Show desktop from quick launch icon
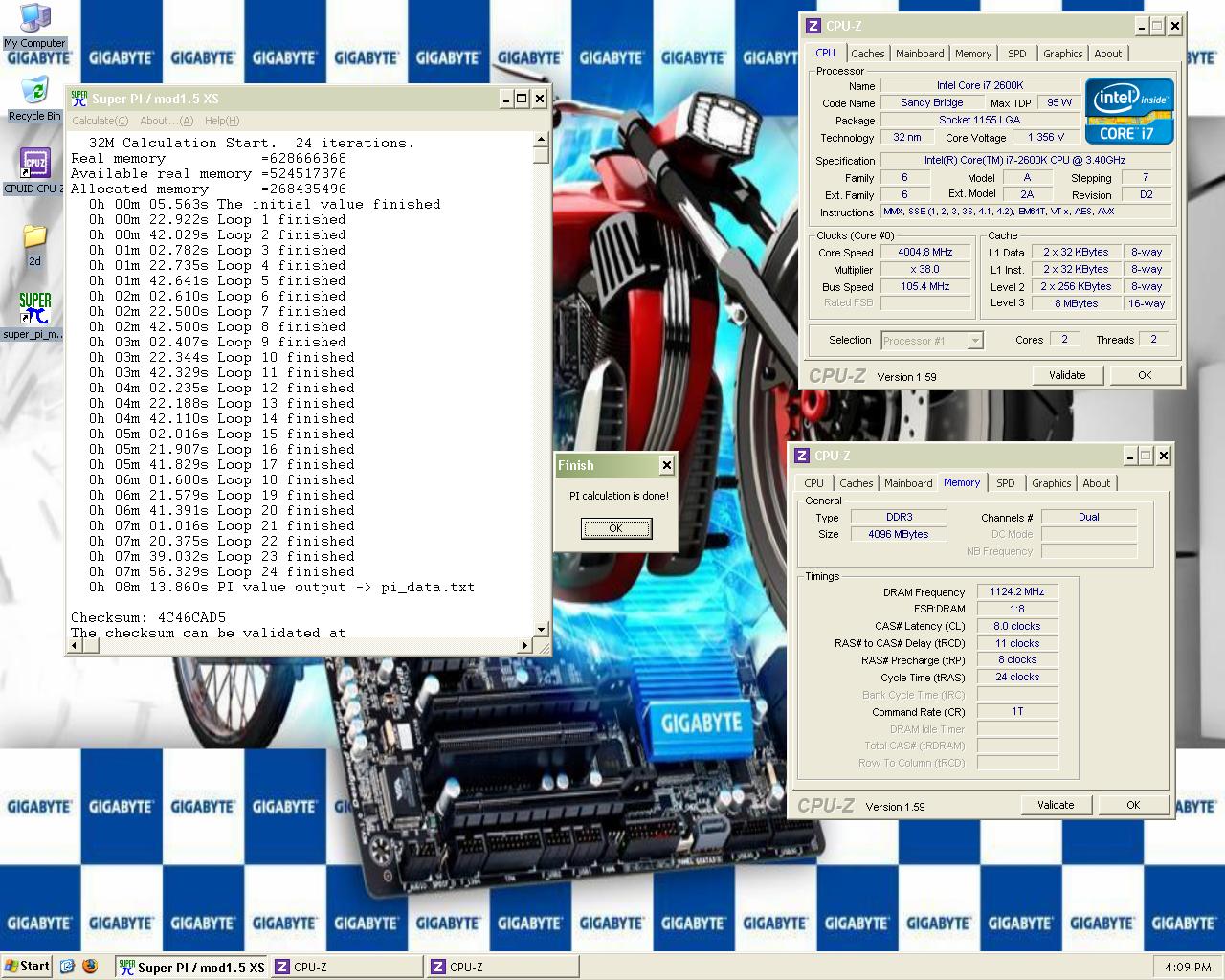 [67, 967]
